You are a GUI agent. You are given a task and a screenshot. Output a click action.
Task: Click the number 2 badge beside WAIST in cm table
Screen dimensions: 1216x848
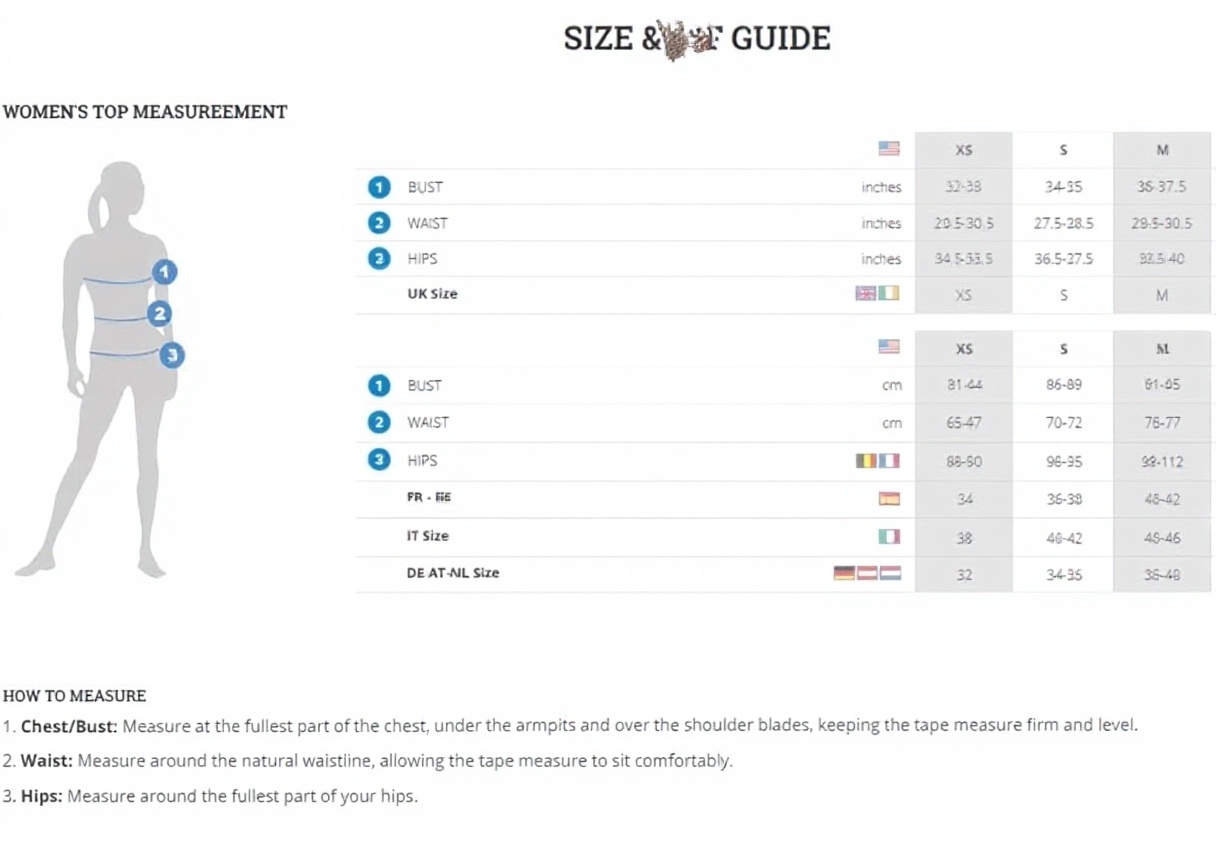(379, 422)
